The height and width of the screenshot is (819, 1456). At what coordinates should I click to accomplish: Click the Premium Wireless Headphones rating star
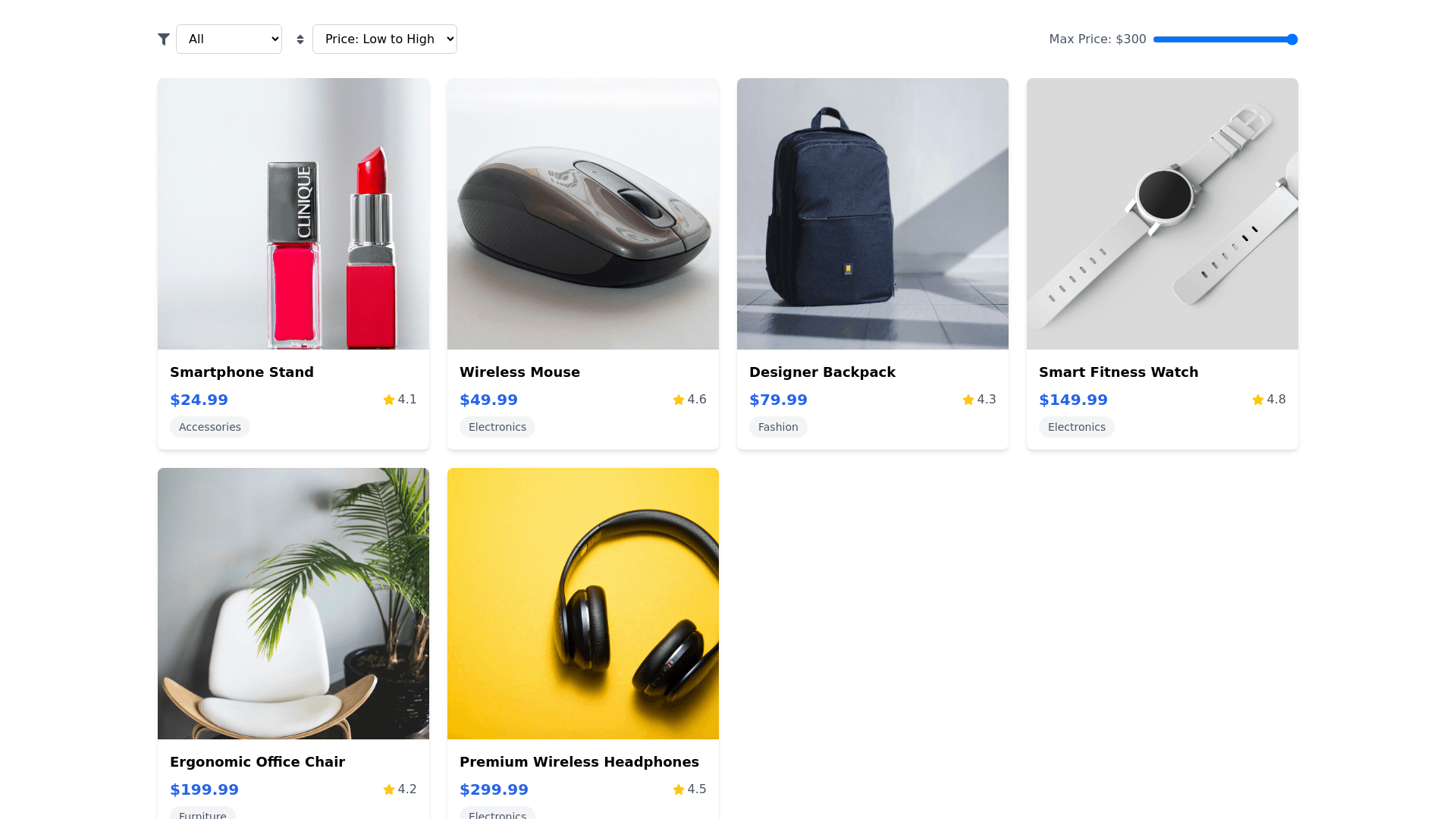click(x=679, y=789)
